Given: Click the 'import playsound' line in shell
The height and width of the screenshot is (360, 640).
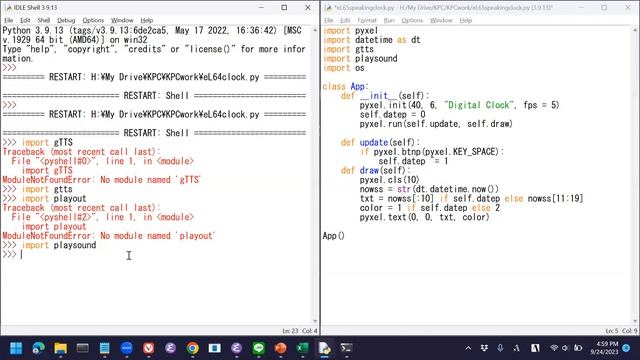Looking at the screenshot, I should click(59, 245).
